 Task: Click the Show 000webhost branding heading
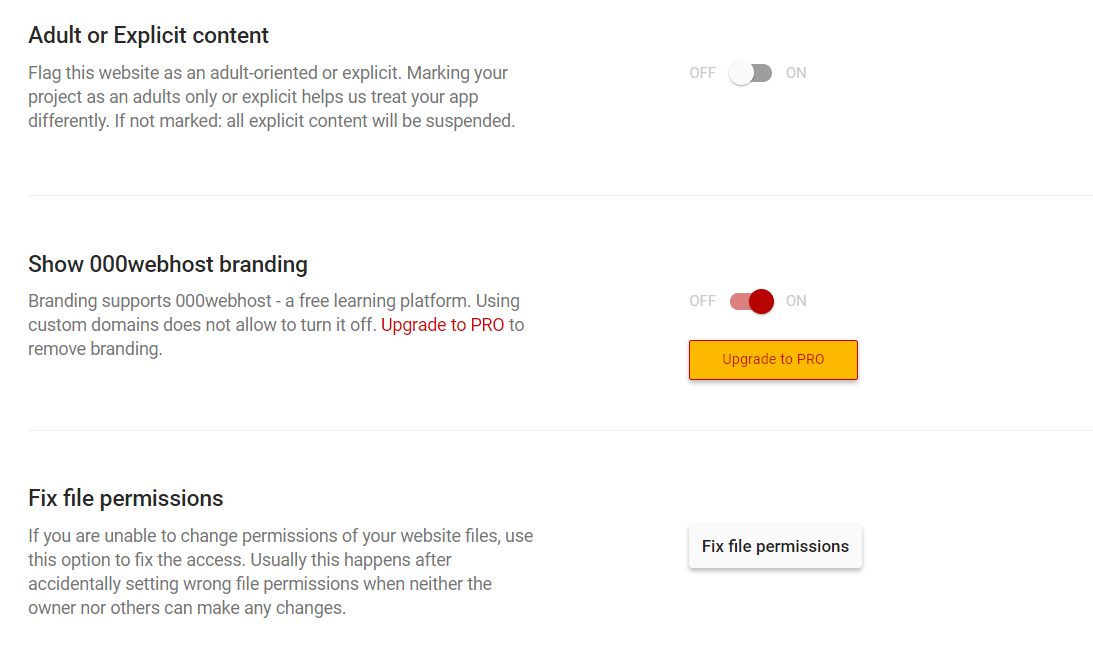(x=168, y=264)
